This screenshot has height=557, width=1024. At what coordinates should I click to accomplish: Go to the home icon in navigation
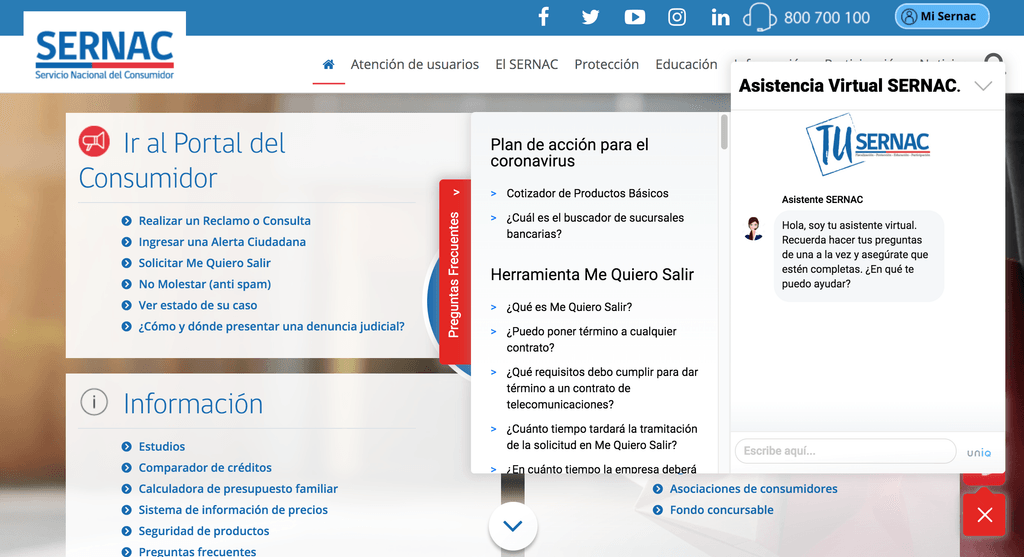[x=328, y=64]
